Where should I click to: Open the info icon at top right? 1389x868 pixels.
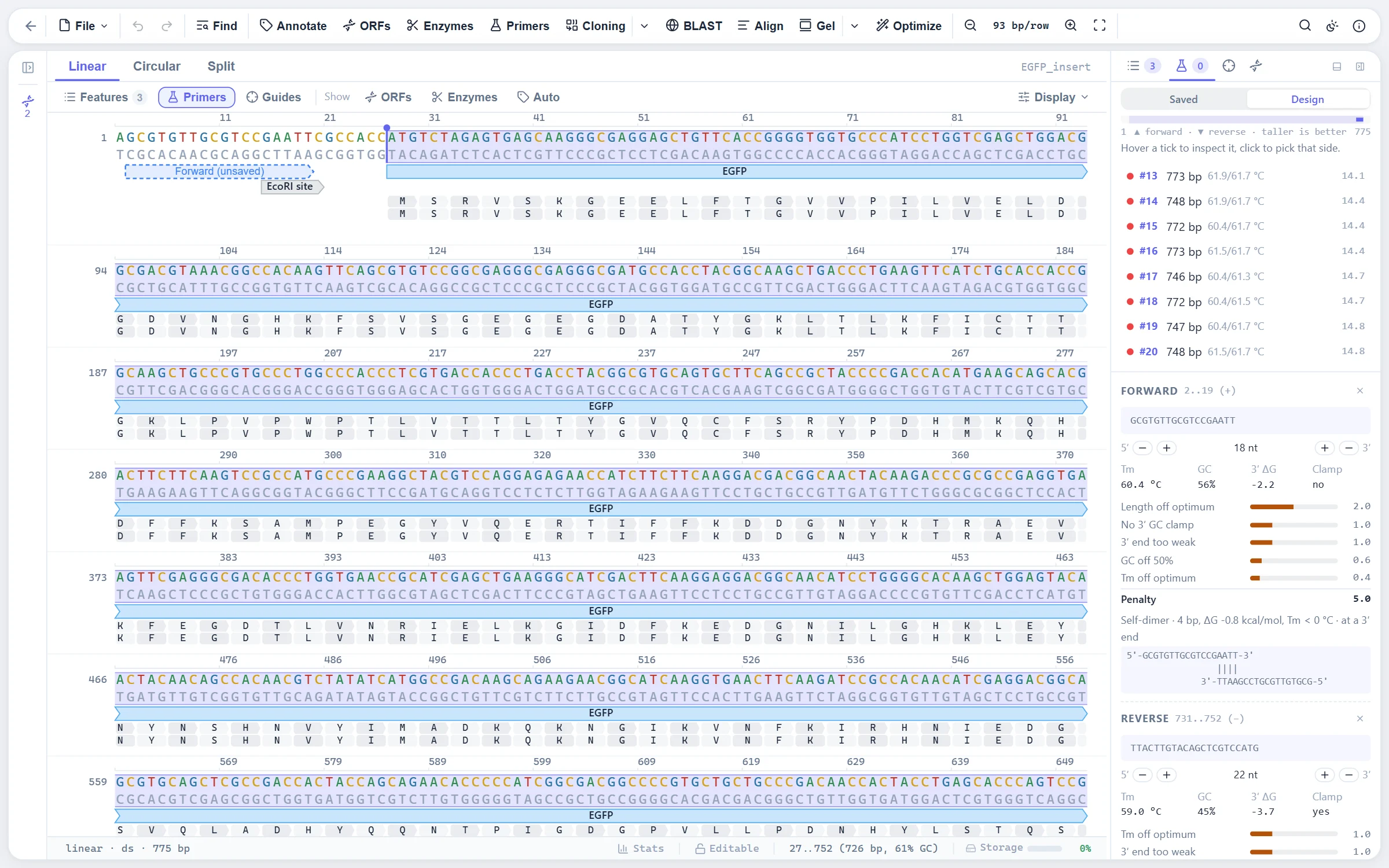pos(1359,25)
